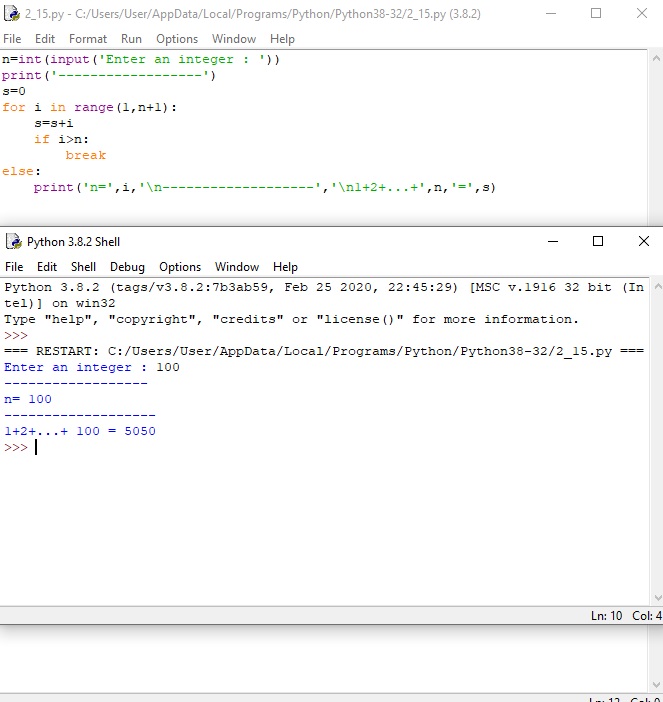Open File menu in Python Shell

point(14,267)
